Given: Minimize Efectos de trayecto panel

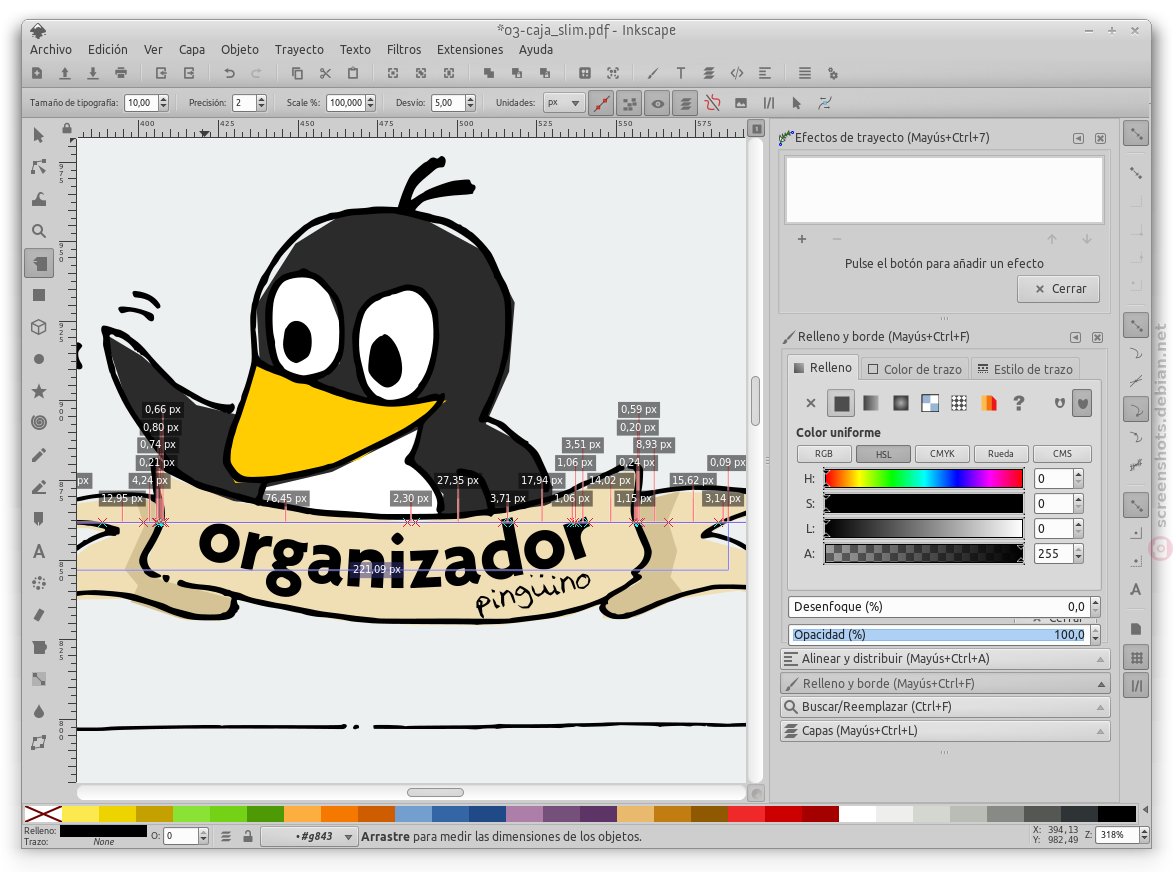Looking at the screenshot, I should click(1078, 138).
